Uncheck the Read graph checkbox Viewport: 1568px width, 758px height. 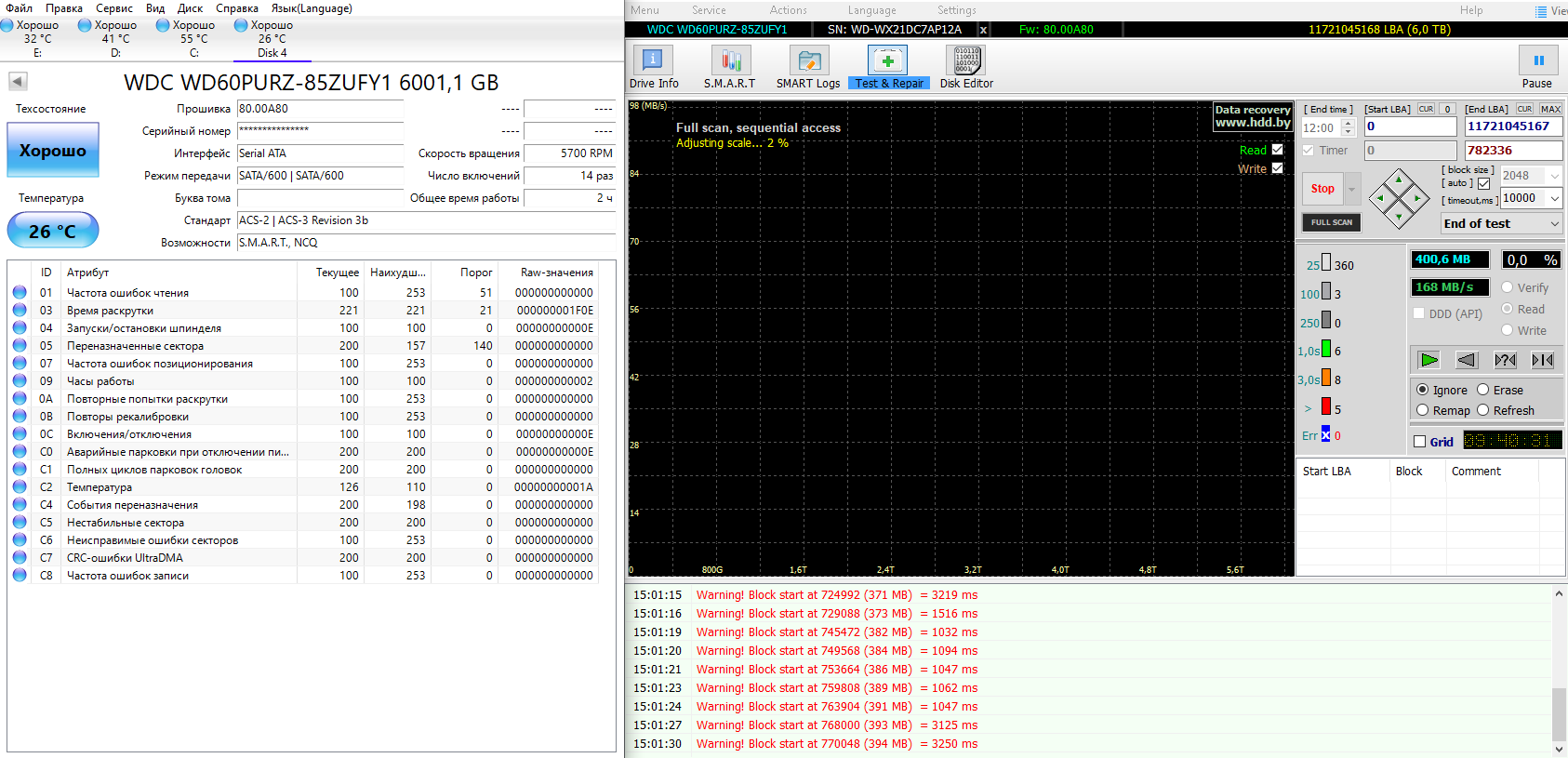click(x=1277, y=150)
